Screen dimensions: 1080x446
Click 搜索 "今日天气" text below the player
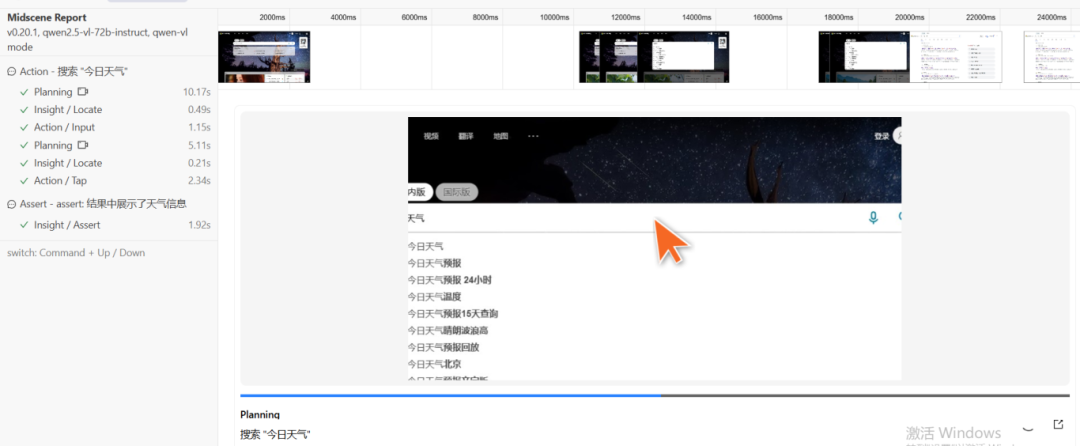click(x=276, y=435)
